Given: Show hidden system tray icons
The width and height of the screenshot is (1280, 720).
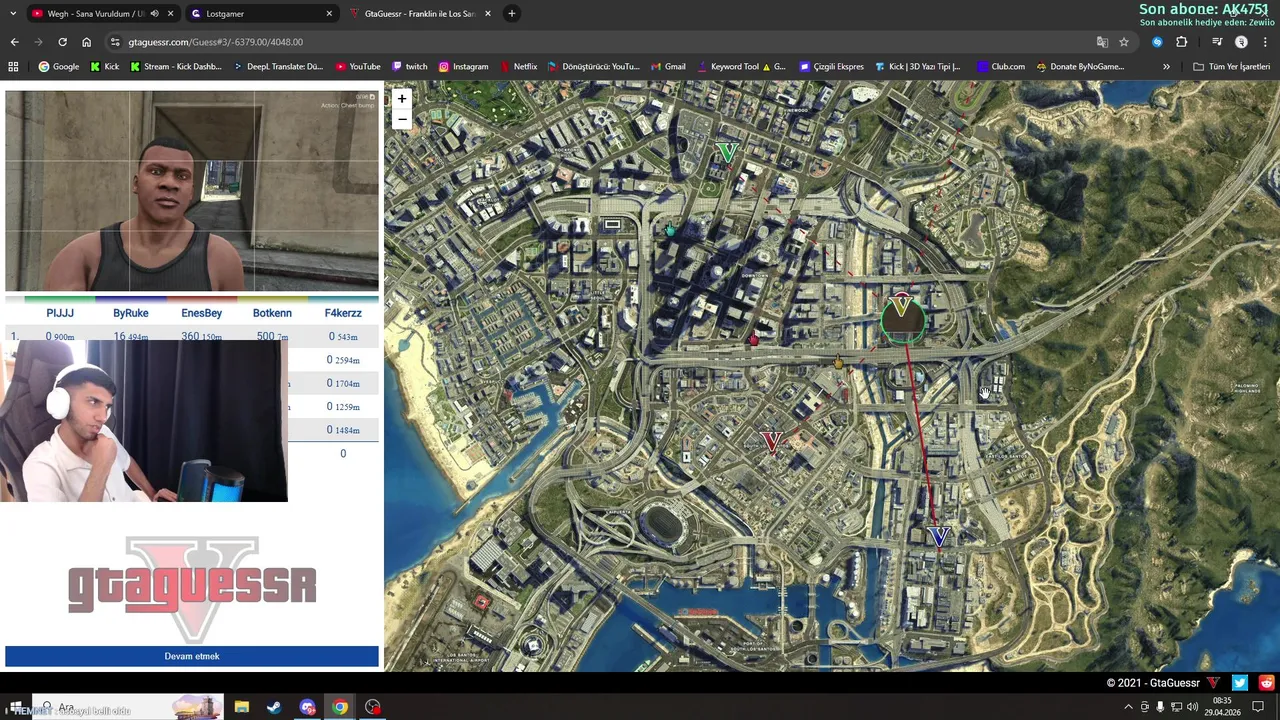Looking at the screenshot, I should click(1128, 707).
